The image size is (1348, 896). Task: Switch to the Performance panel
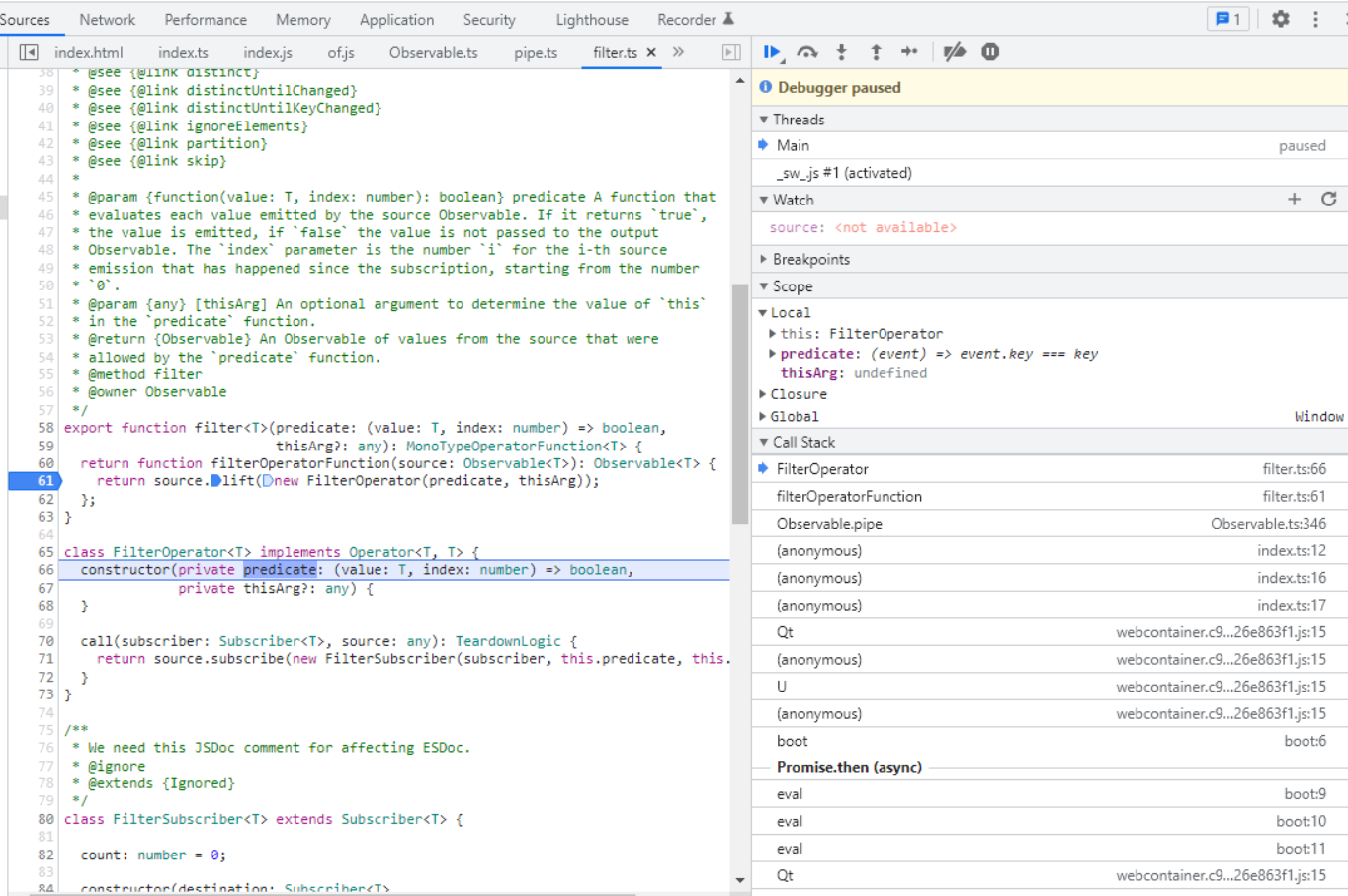tap(206, 19)
